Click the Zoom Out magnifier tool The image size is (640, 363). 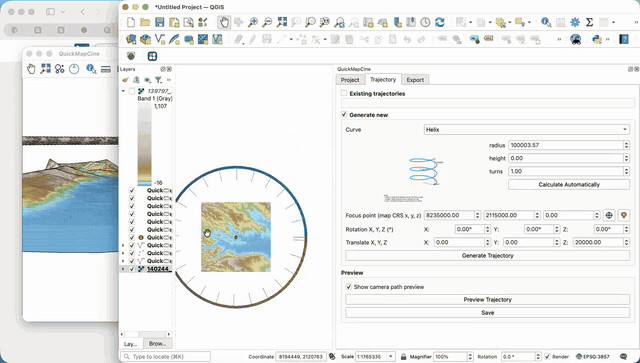[267, 22]
